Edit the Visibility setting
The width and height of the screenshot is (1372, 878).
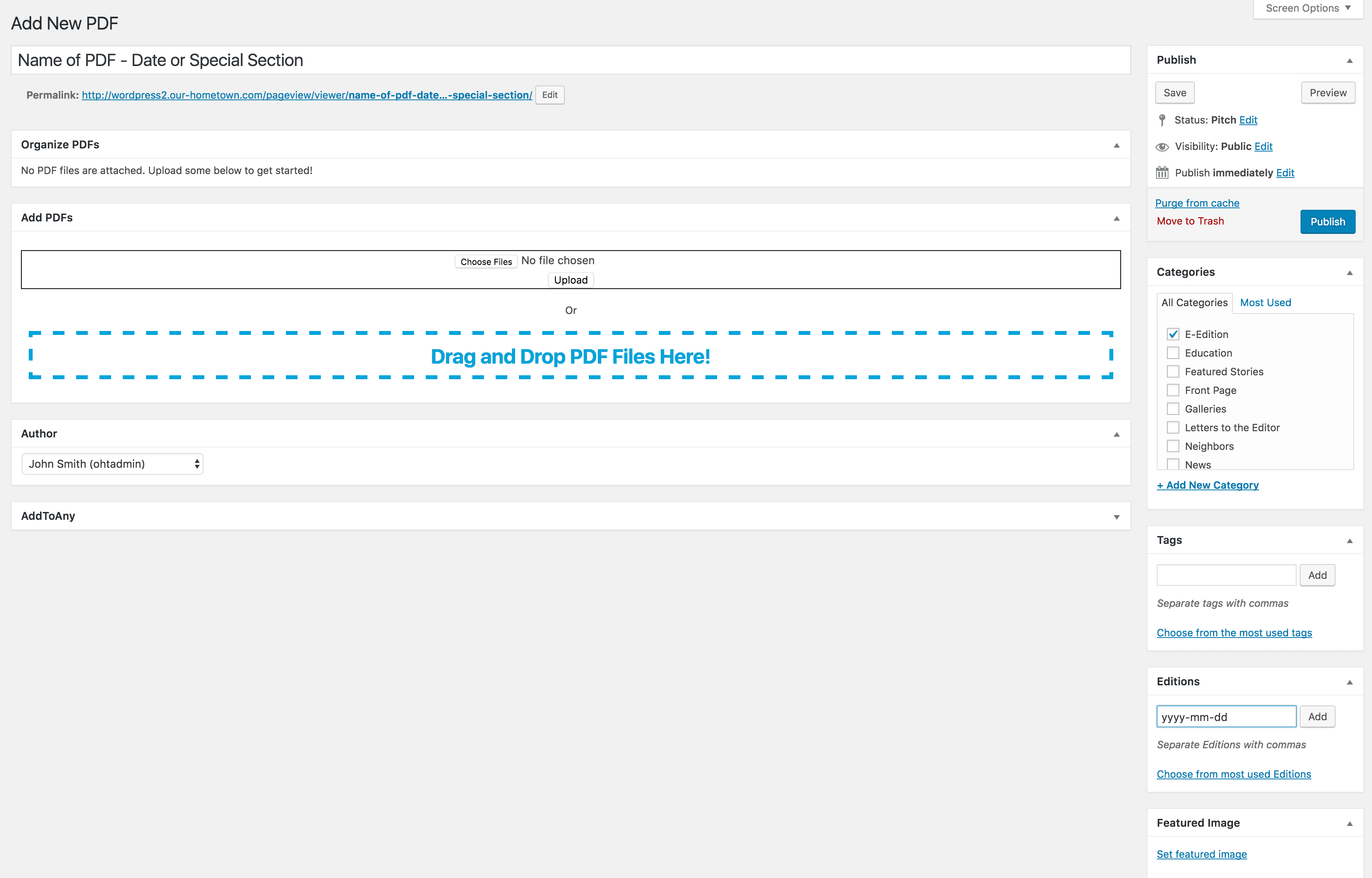pos(1263,146)
